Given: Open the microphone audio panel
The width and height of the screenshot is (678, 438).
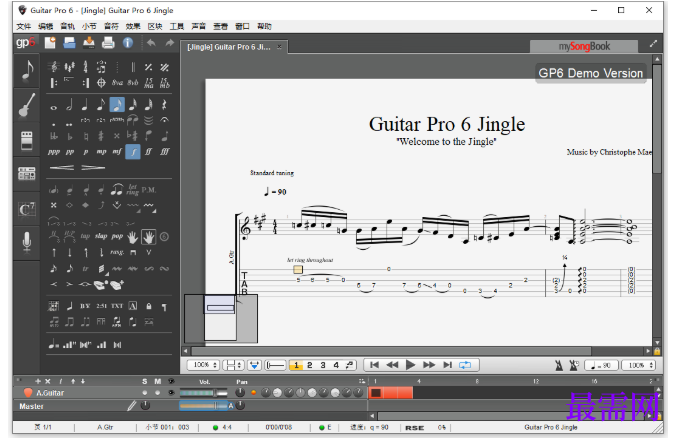Looking at the screenshot, I should click(x=27, y=242).
